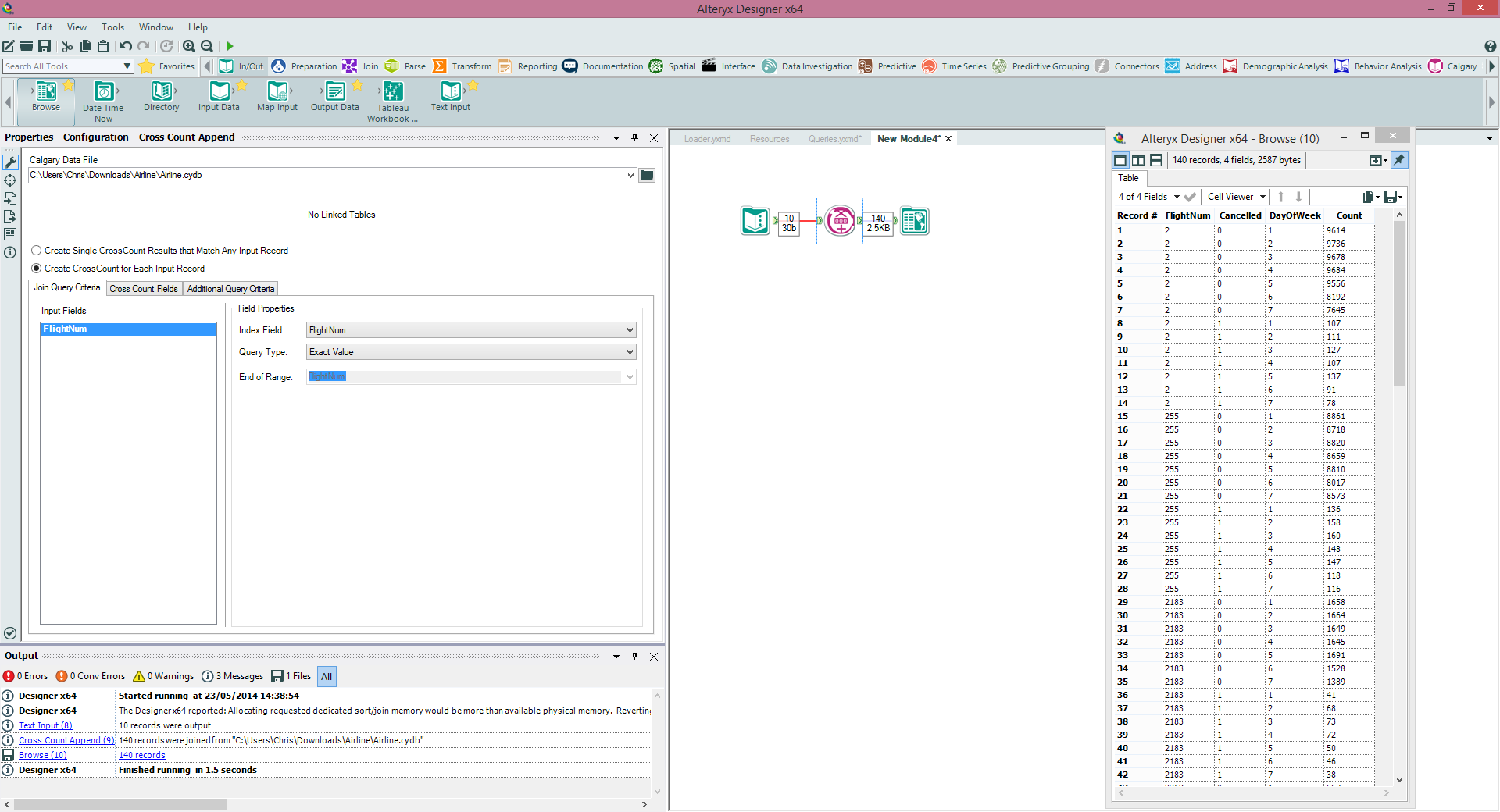This screenshot has width=1500, height=812.
Task: Browse for Calgary data file folder icon
Action: pyautogui.click(x=647, y=176)
